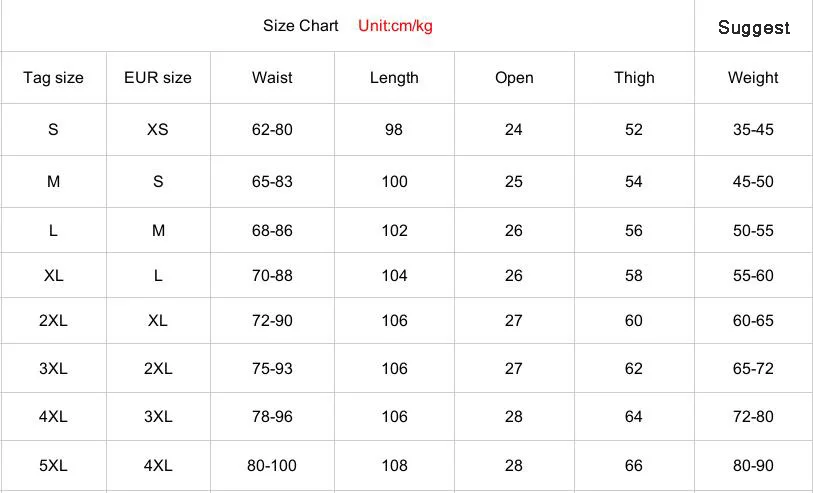The width and height of the screenshot is (813, 493).
Task: Click the Length column header
Action: (x=394, y=78)
